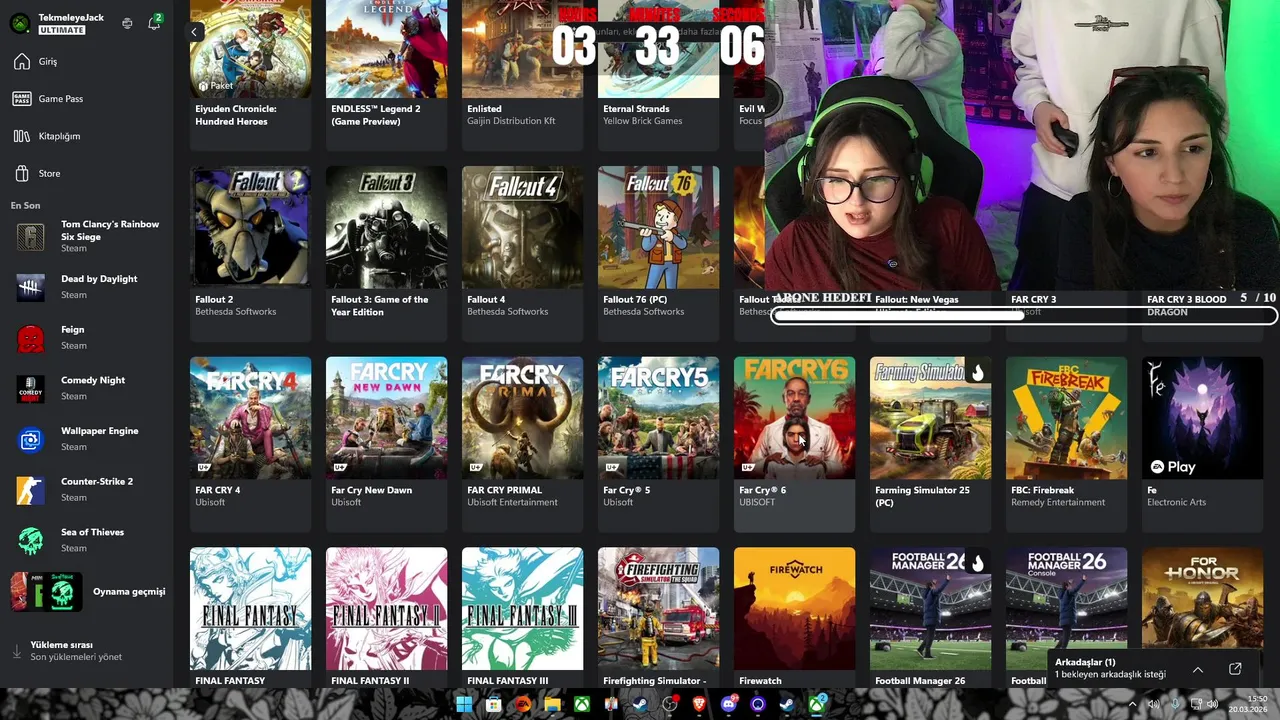1280x720 pixels.
Task: Open the Far Cry 6 game tile
Action: pyautogui.click(x=794, y=445)
